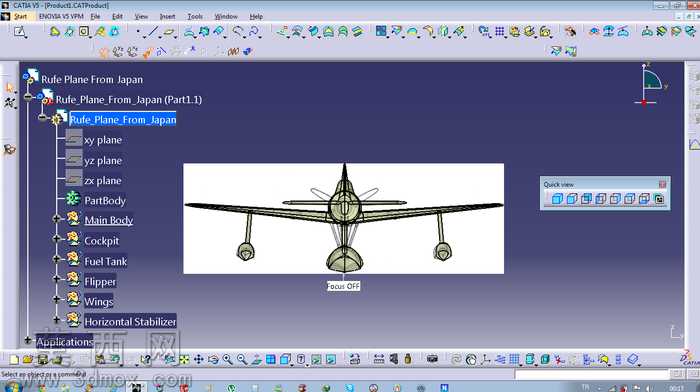
Task: Click the axis system icon in bottom toolbar
Action: pos(486,359)
